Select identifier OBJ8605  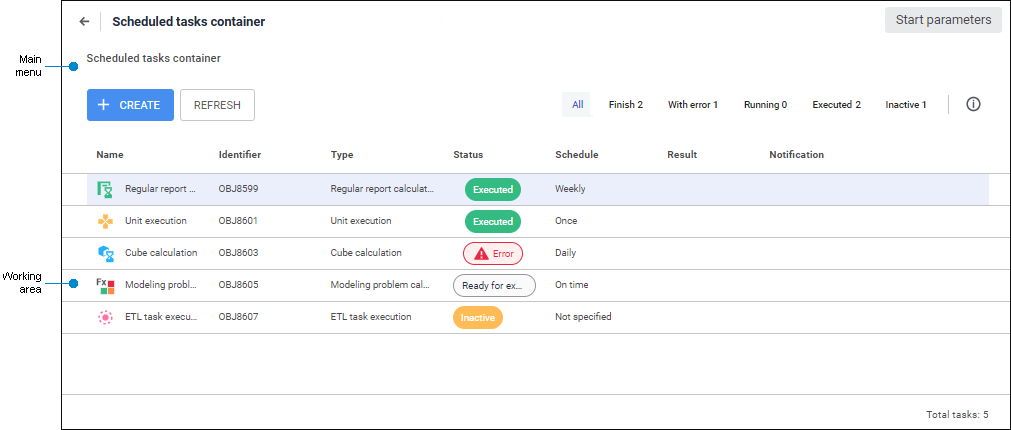[239, 284]
